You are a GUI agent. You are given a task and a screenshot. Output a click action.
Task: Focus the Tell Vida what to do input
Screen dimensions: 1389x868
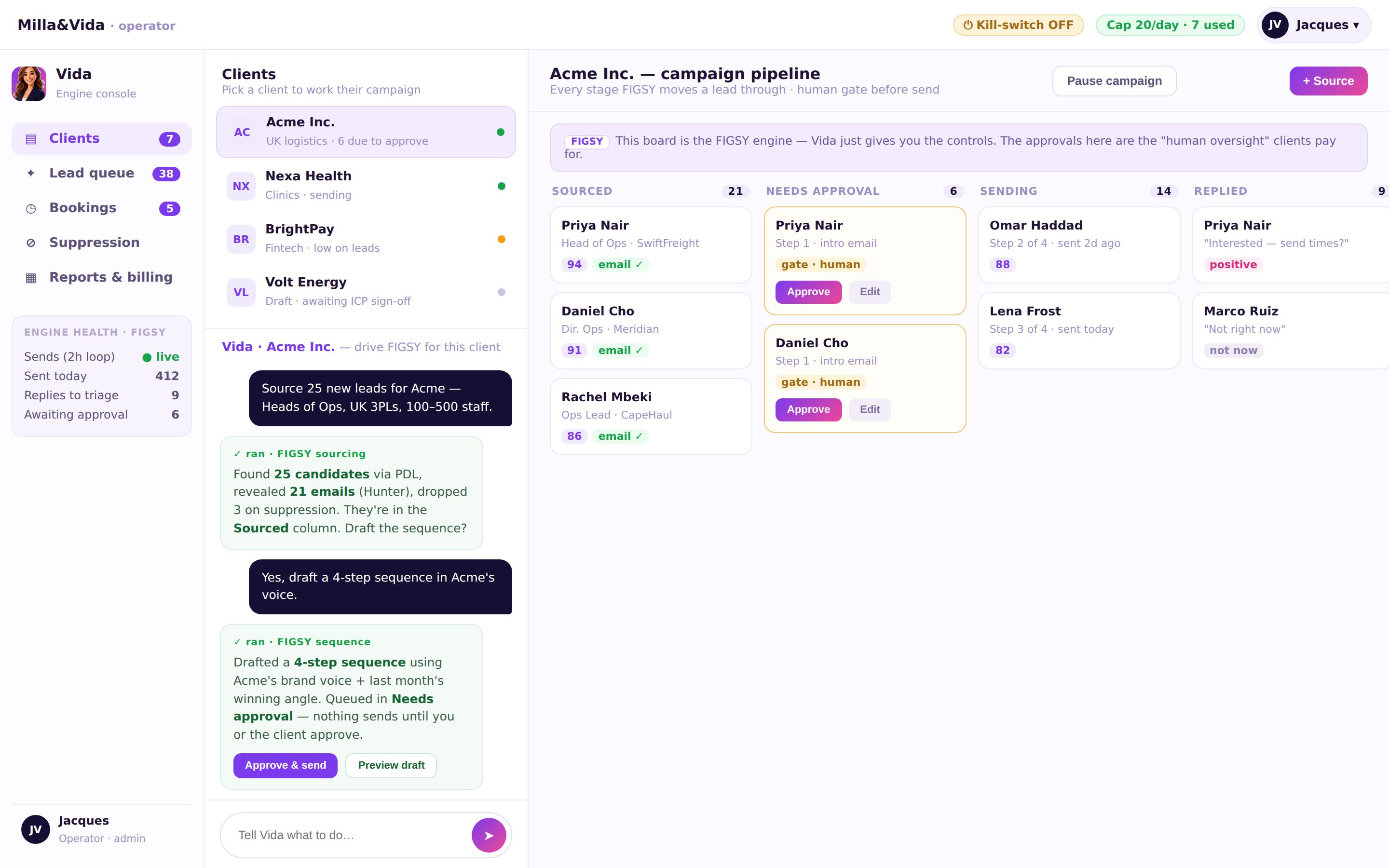tap(350, 835)
